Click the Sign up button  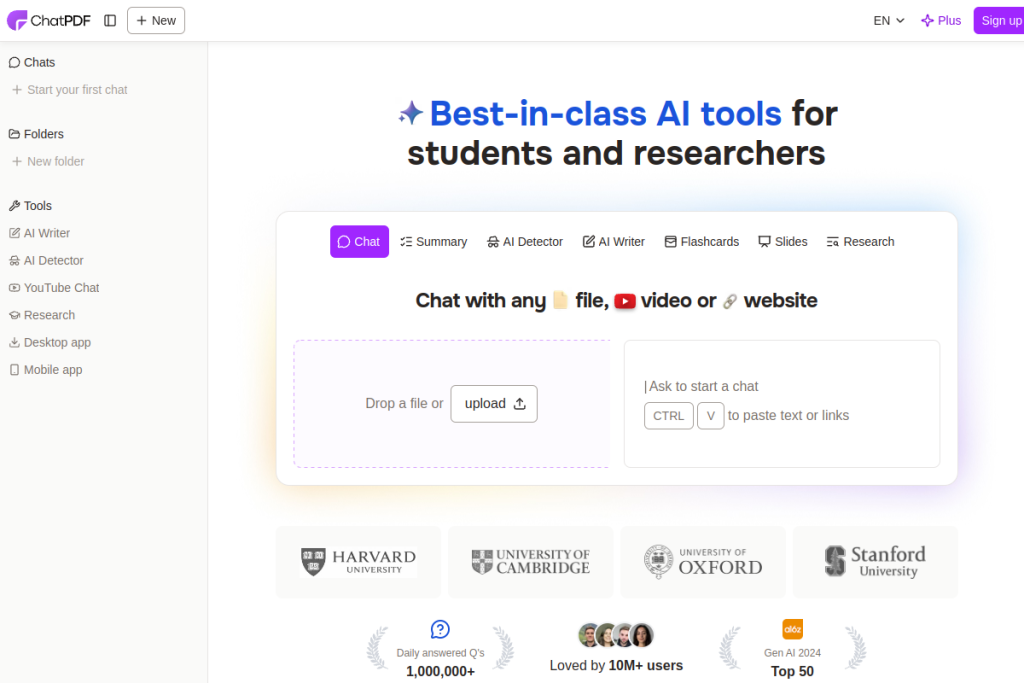[x=999, y=20]
